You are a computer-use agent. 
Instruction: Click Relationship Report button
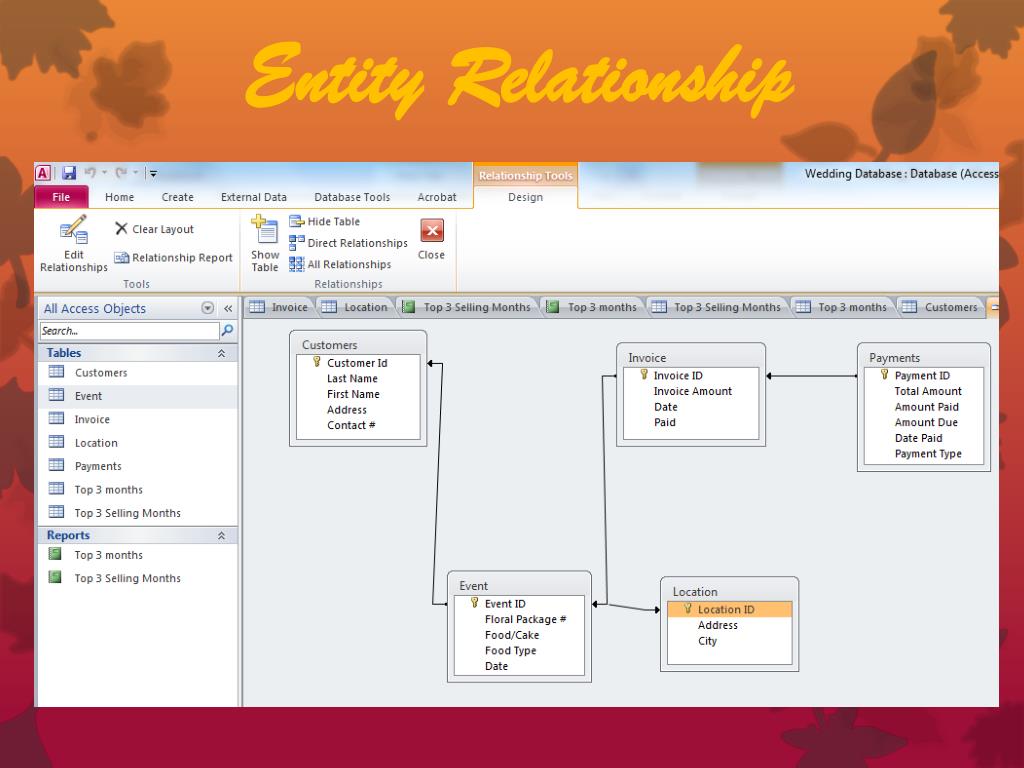pyautogui.click(x=174, y=258)
